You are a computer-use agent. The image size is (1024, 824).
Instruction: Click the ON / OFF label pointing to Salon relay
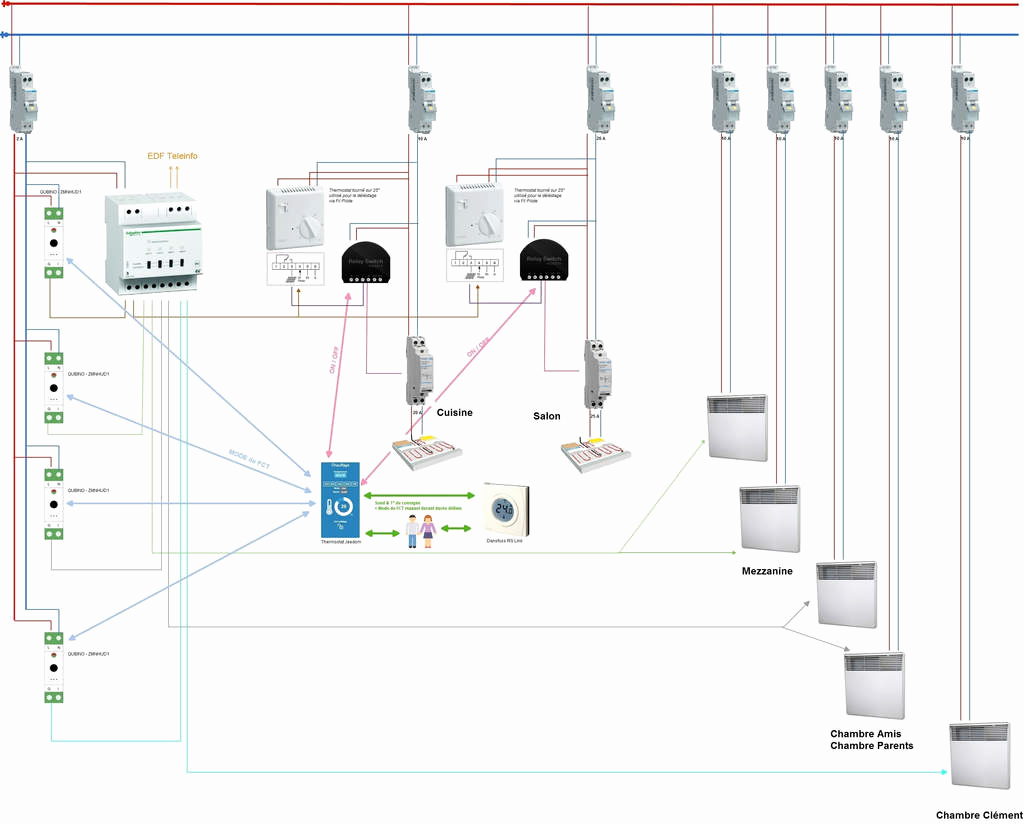point(478,347)
